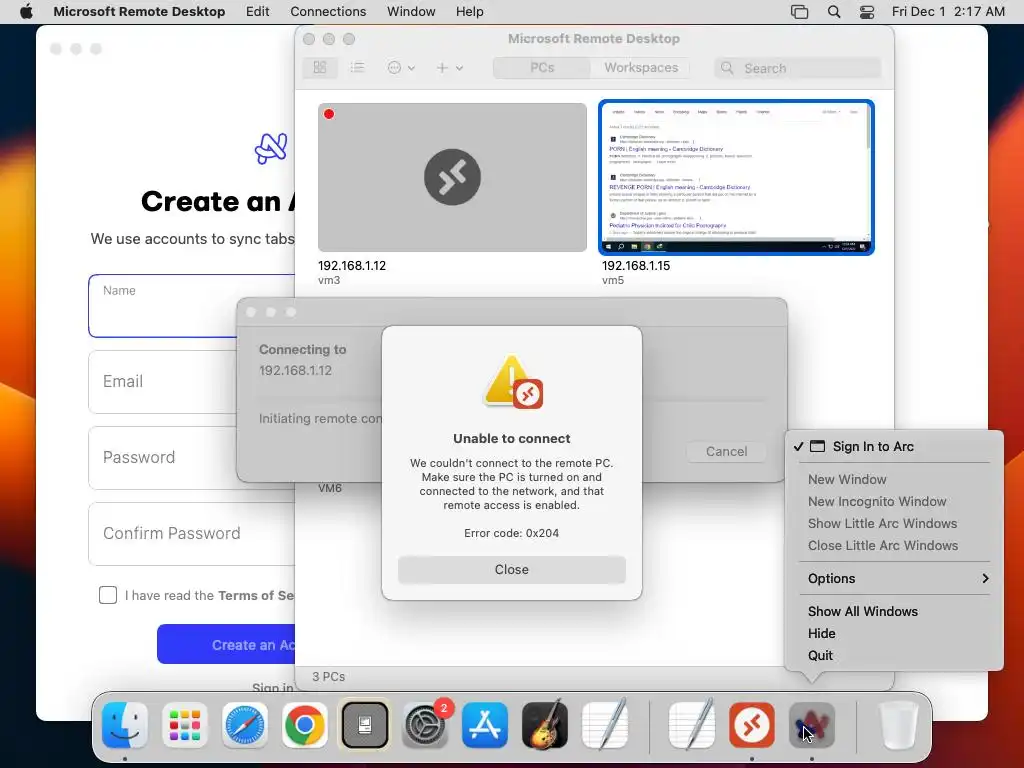Viewport: 1024px width, 768px height.
Task: Click the screen mirroring menu bar icon
Action: (799, 12)
